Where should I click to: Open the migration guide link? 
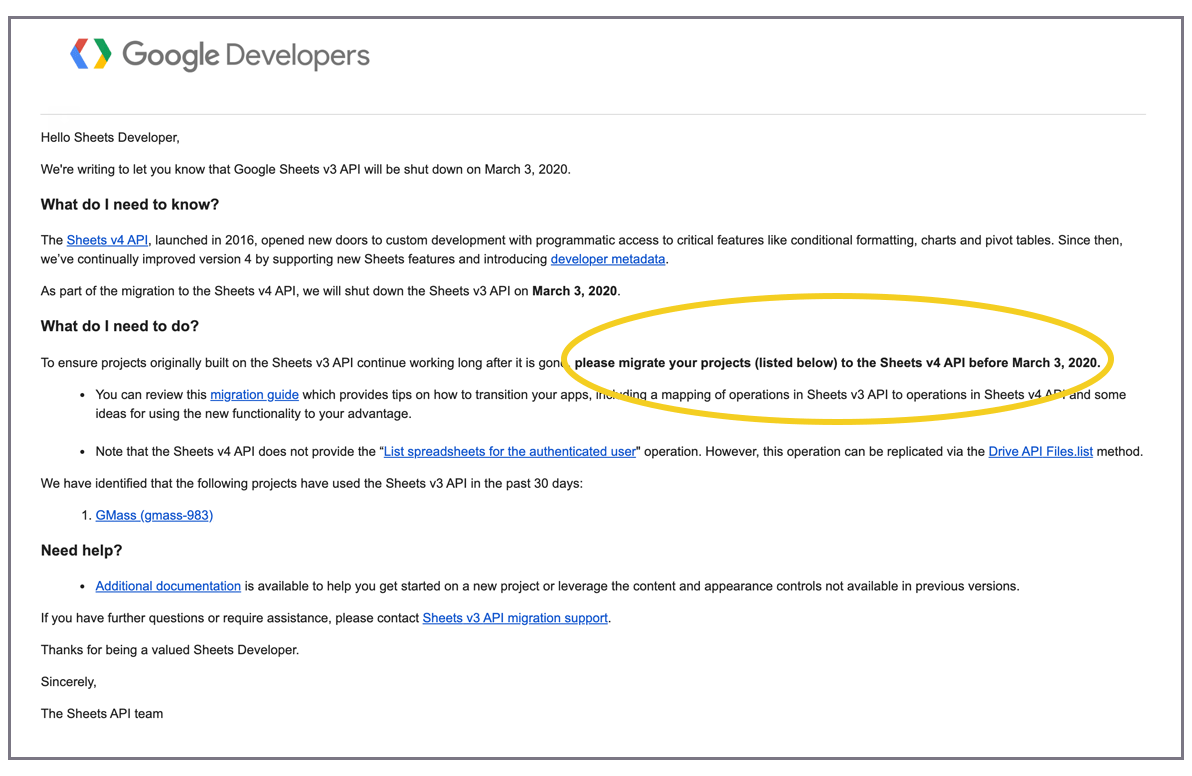click(254, 395)
